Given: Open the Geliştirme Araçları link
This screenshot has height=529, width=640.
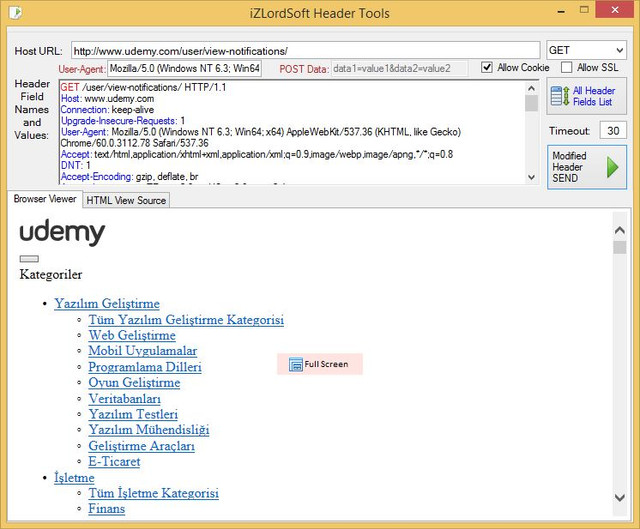Looking at the screenshot, I should click(x=142, y=446).
